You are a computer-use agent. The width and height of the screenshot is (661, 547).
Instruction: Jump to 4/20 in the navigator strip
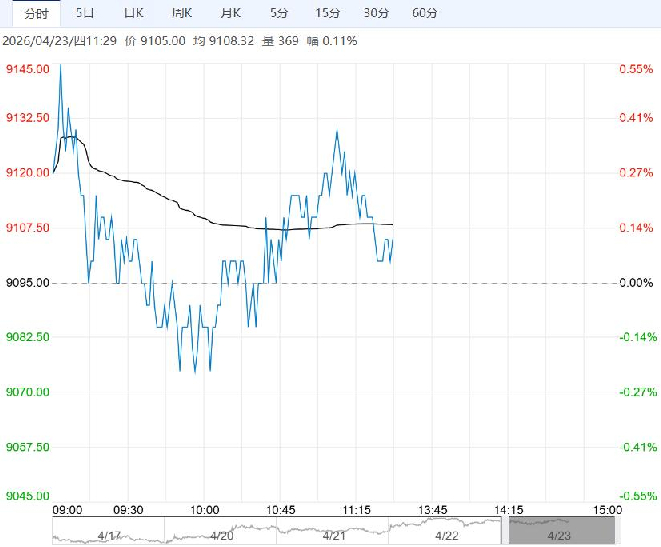coord(222,534)
